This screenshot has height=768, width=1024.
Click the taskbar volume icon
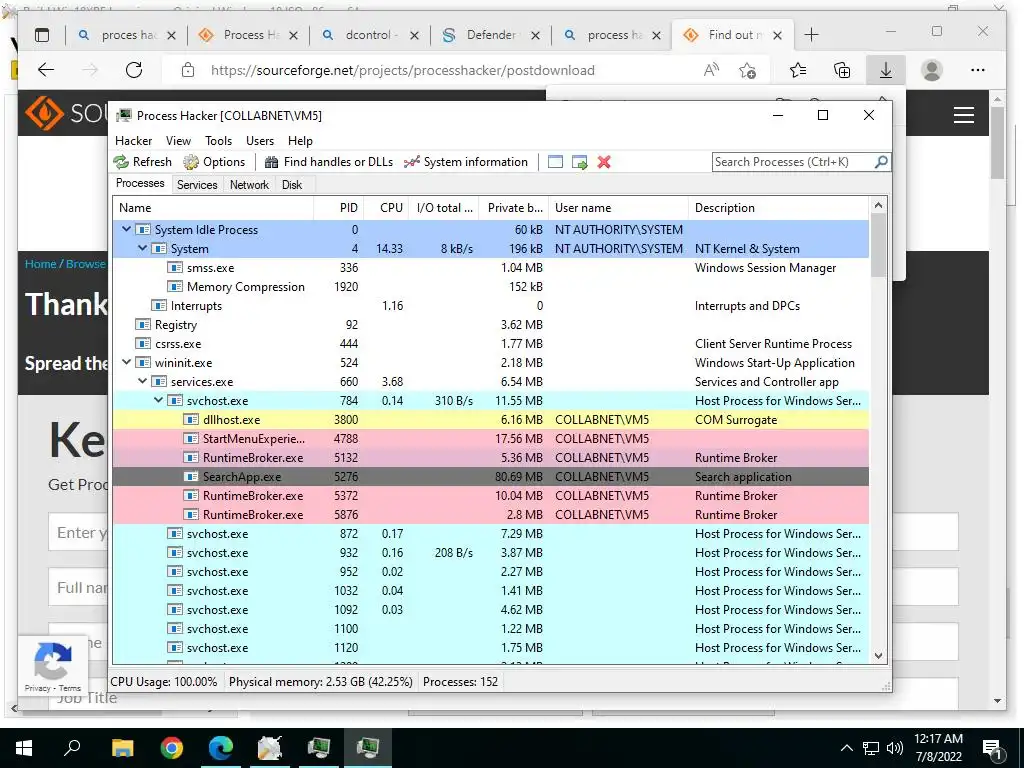(x=895, y=748)
